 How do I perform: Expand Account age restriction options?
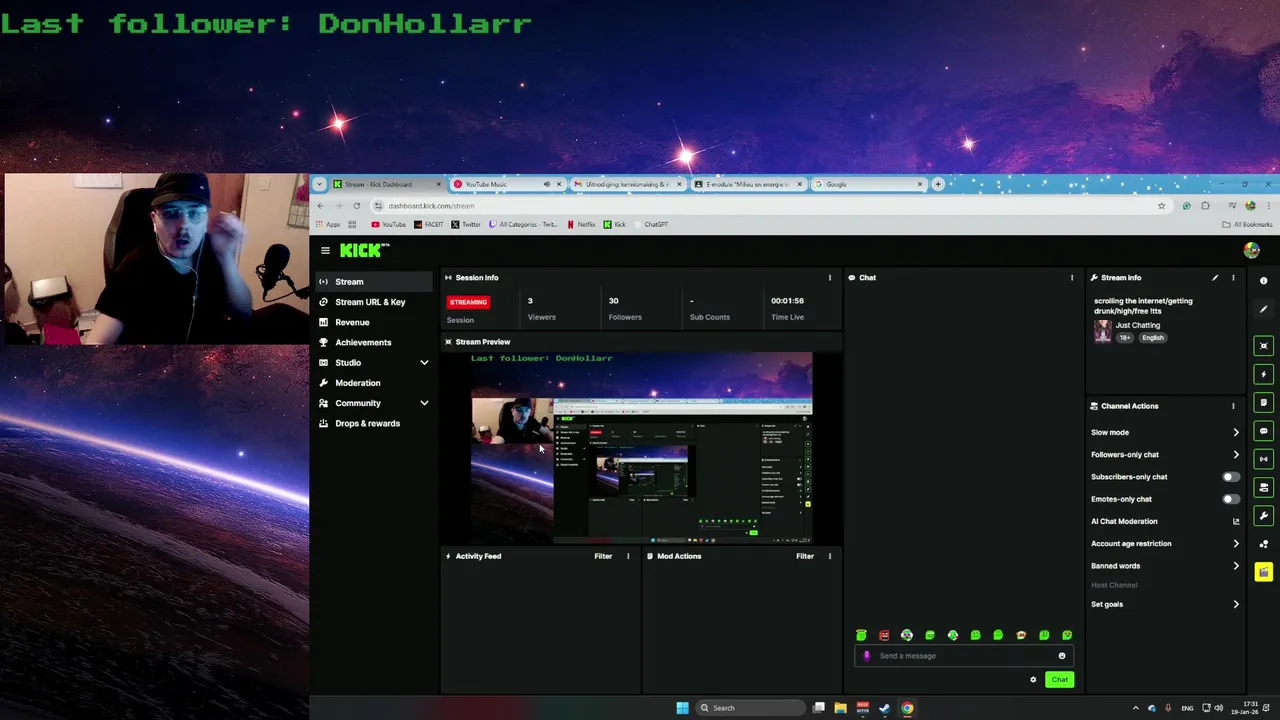[x=1236, y=544]
